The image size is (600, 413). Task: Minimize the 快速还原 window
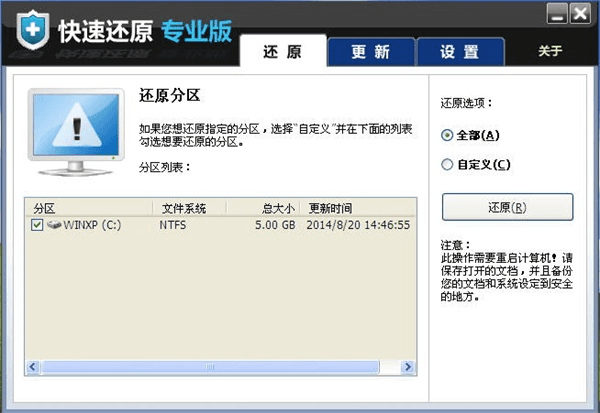coord(557,14)
